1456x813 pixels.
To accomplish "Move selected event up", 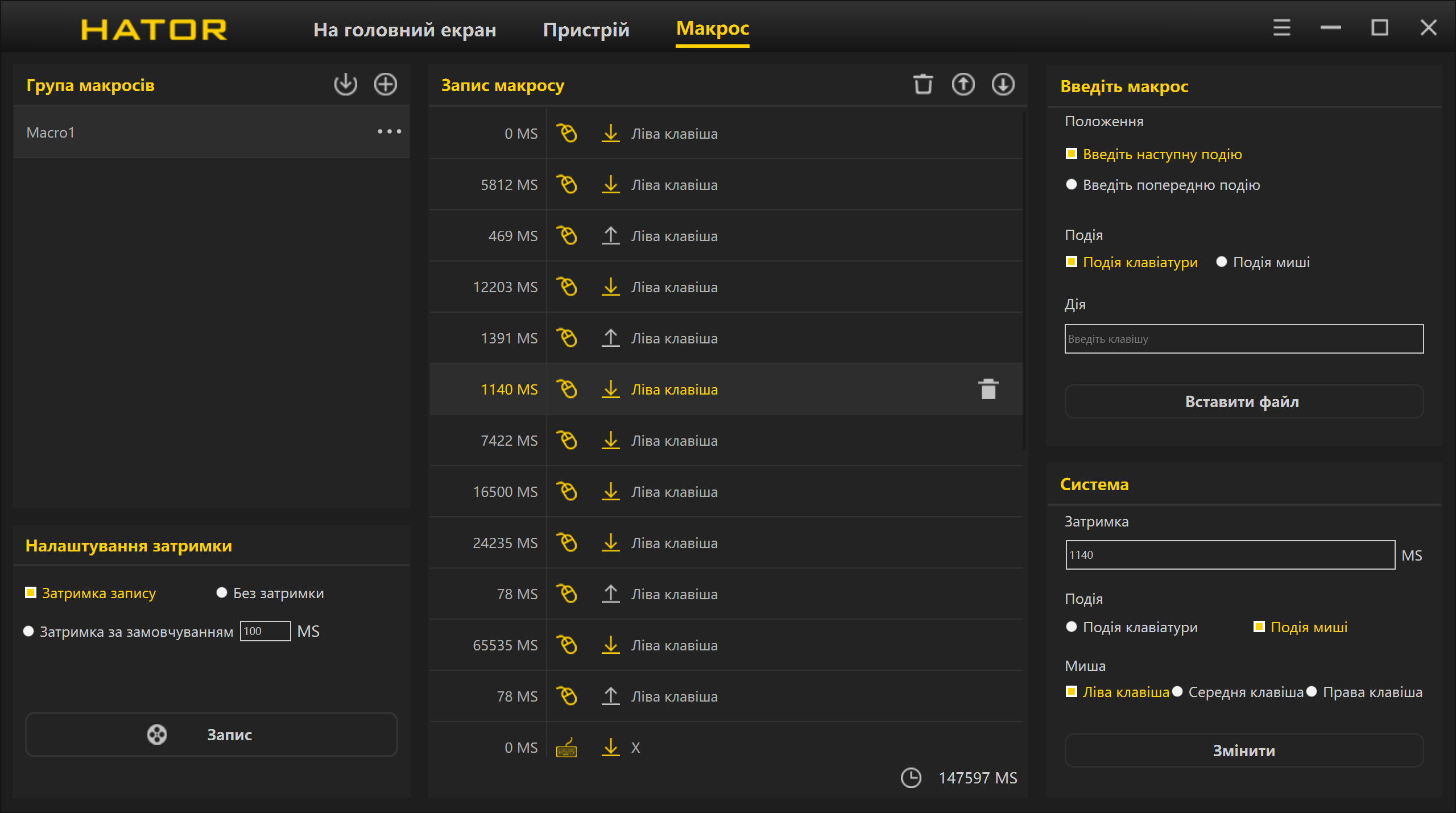I will 963,85.
